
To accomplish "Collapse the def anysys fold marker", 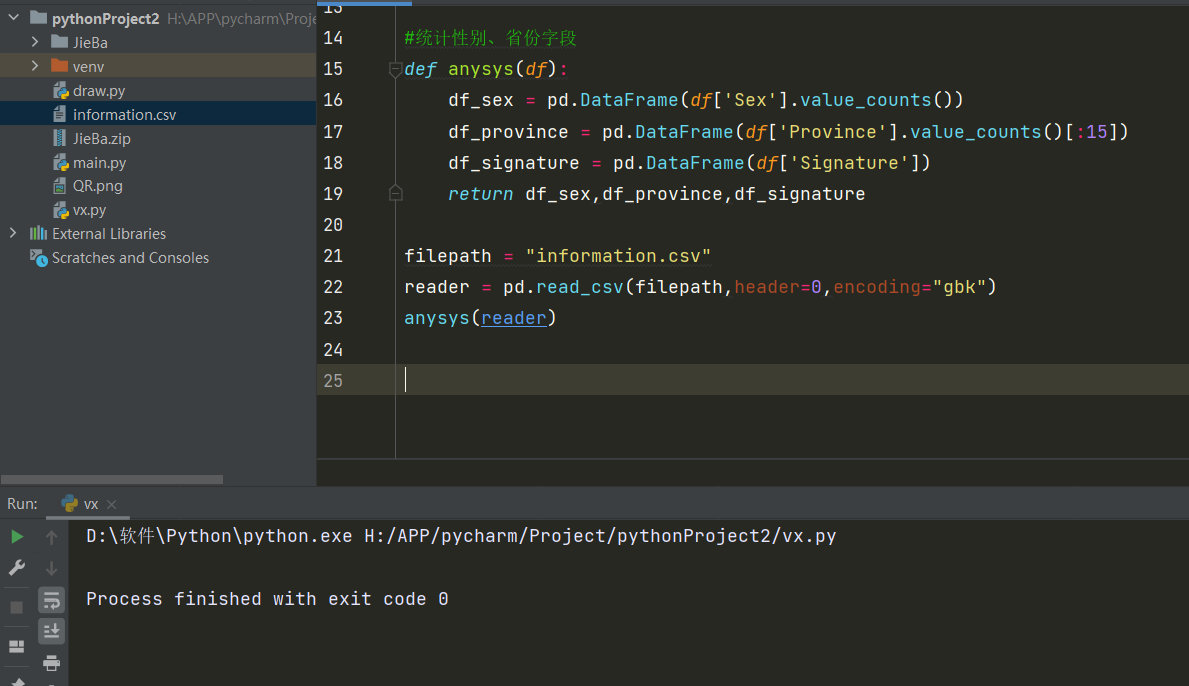I will click(395, 70).
